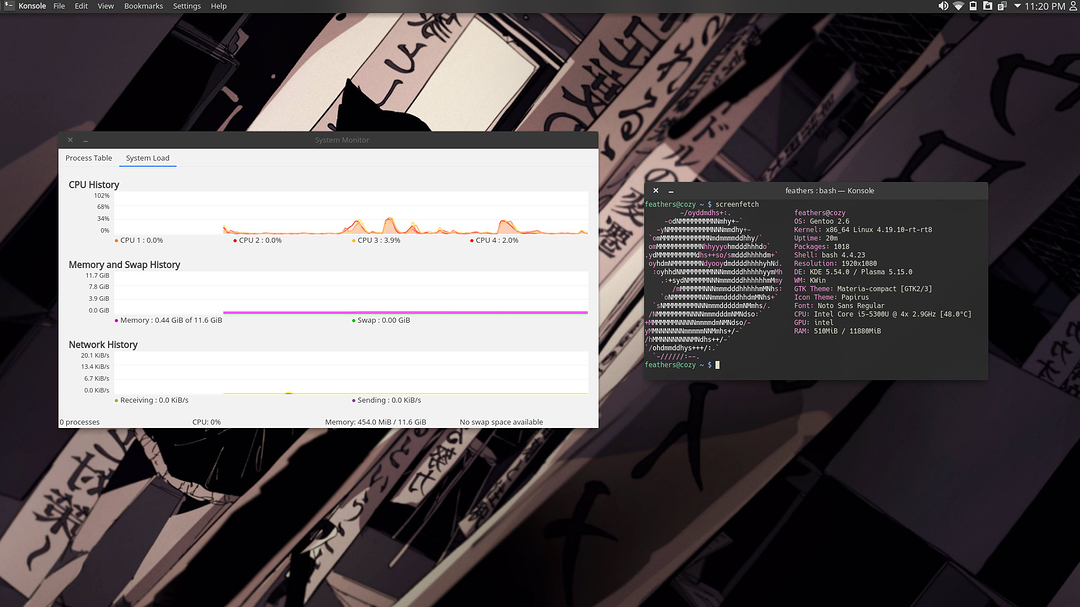Viewport: 1080px width, 607px height.
Task: Open the Wi-Fi network tray icon
Action: pos(958,6)
